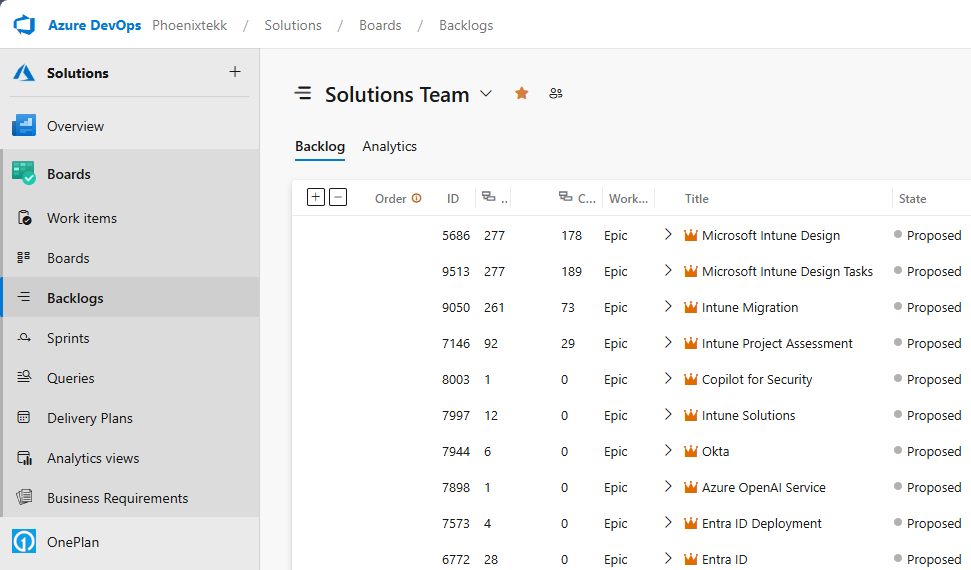Expand the Microsoft Intune Design epic
The height and width of the screenshot is (570, 971).
tap(668, 235)
